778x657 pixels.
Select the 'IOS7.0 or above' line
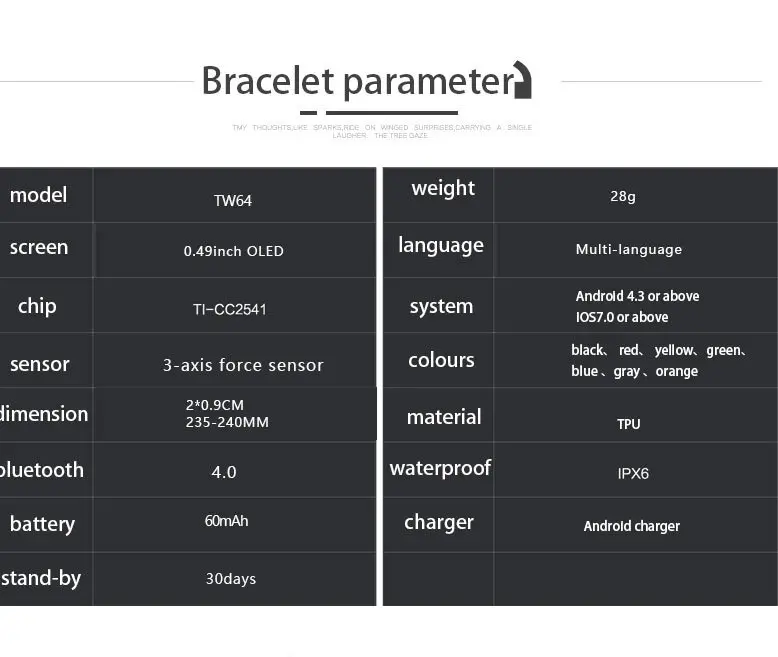622,317
